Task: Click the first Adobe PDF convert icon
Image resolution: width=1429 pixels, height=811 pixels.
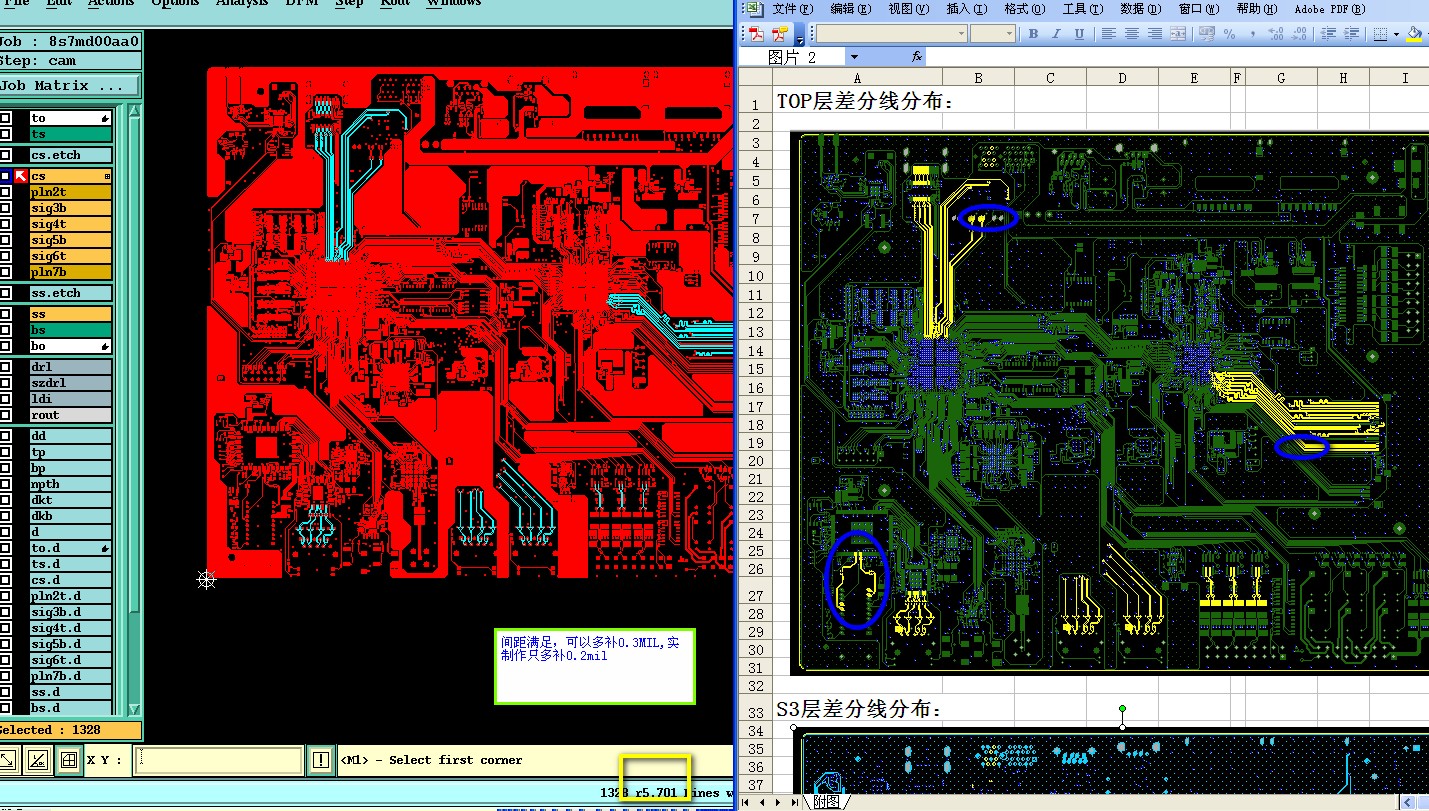Action: point(756,34)
